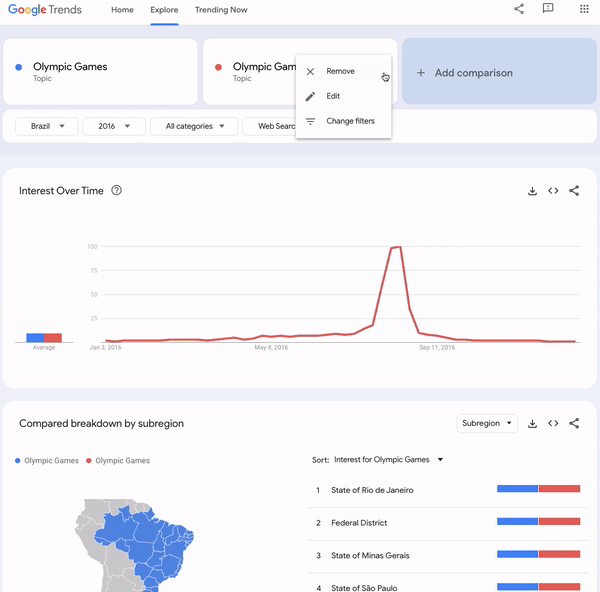The height and width of the screenshot is (592, 600).
Task: Click State of Minas Gerais row
Action: (448, 555)
